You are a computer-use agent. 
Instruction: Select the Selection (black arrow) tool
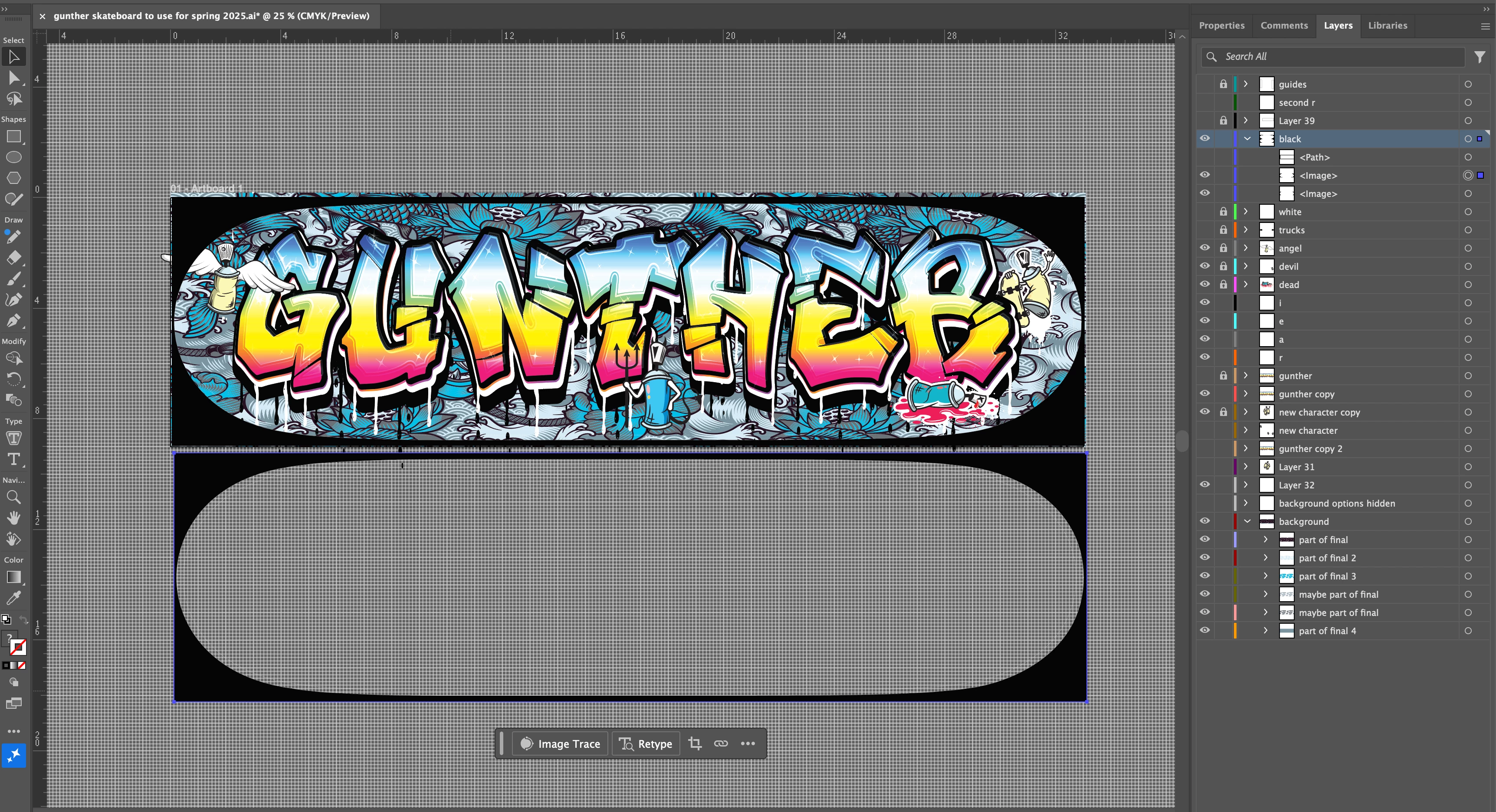click(13, 57)
